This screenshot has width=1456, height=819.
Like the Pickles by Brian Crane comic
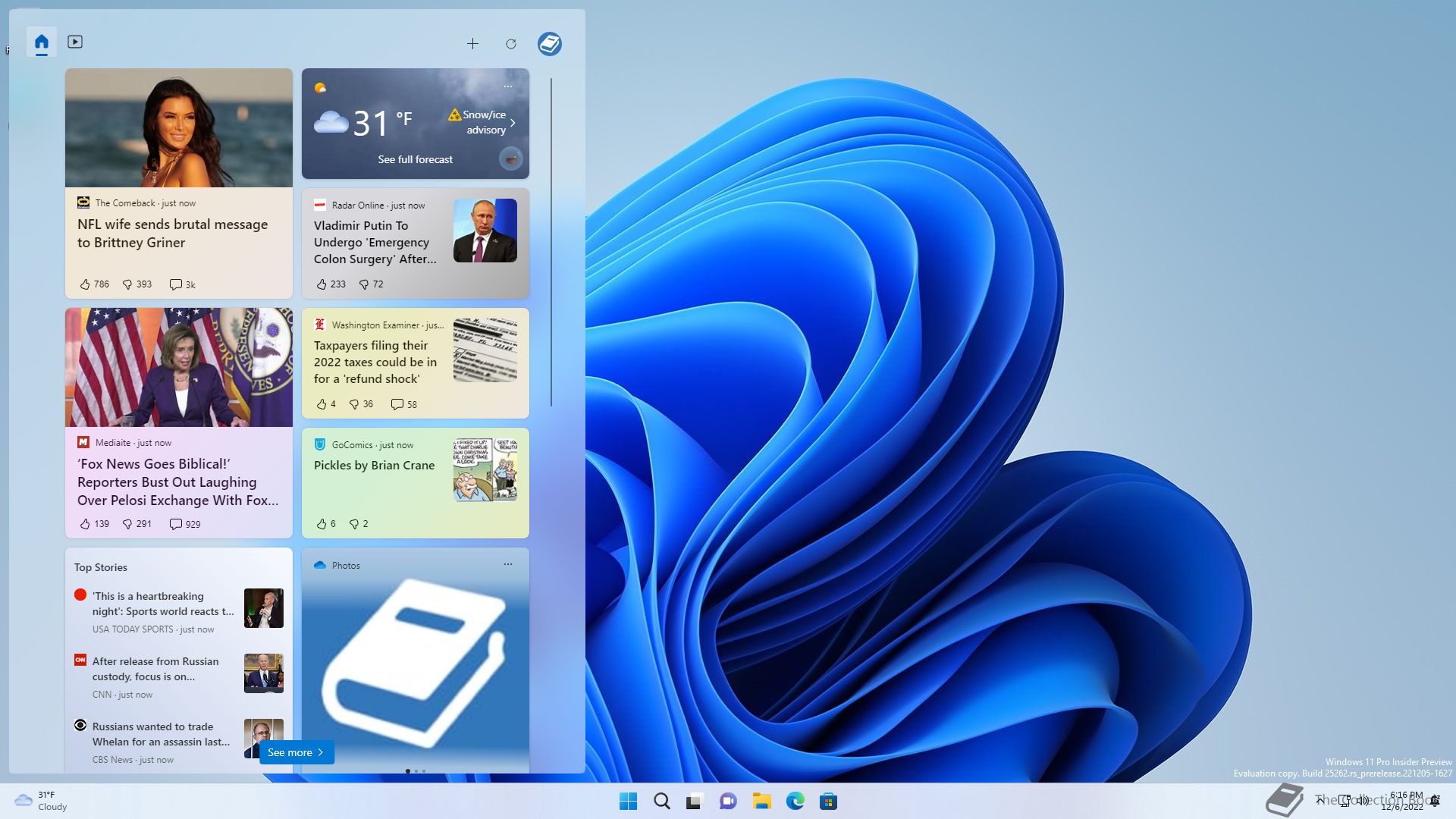click(326, 524)
